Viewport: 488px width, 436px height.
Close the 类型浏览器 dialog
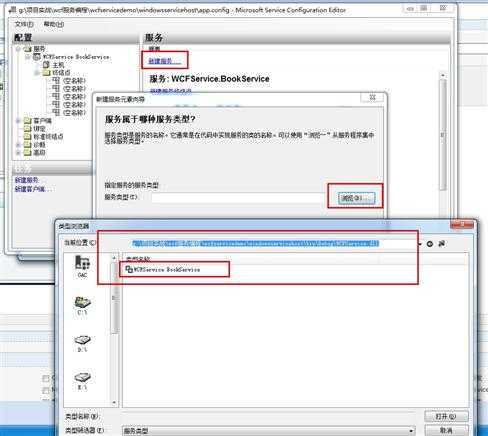(x=462, y=225)
